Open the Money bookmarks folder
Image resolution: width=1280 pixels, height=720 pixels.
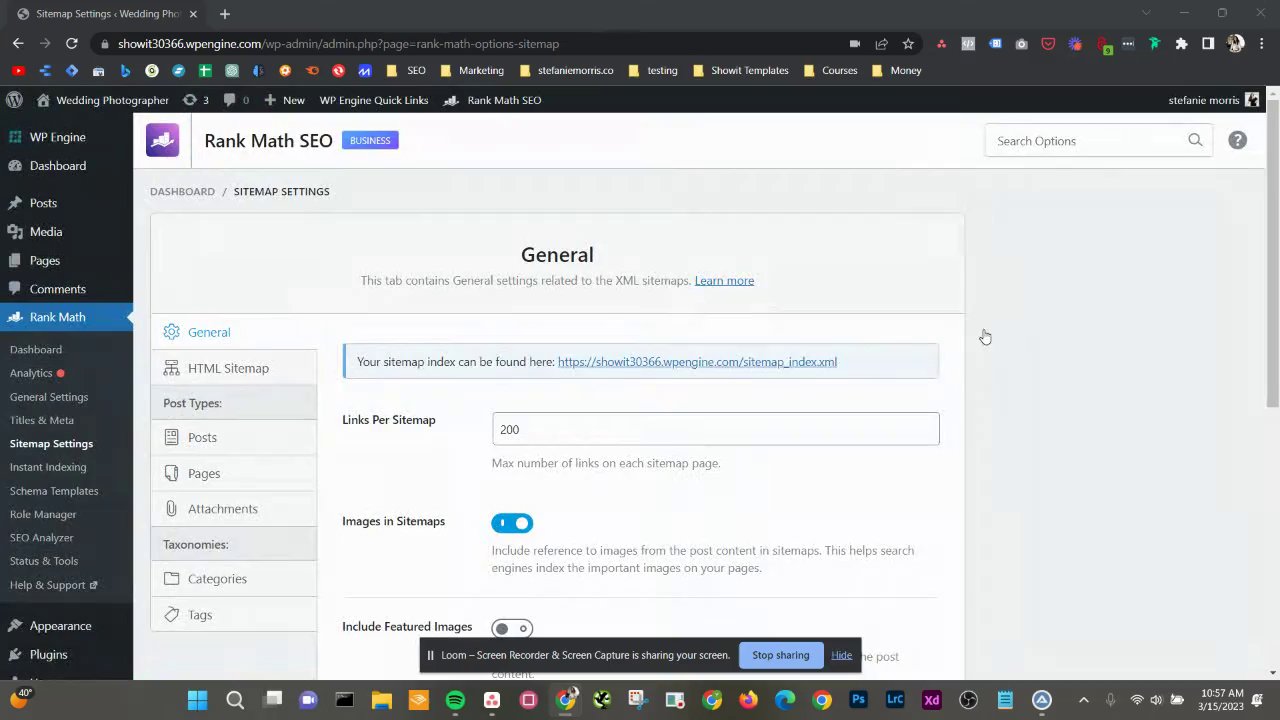[x=896, y=70]
